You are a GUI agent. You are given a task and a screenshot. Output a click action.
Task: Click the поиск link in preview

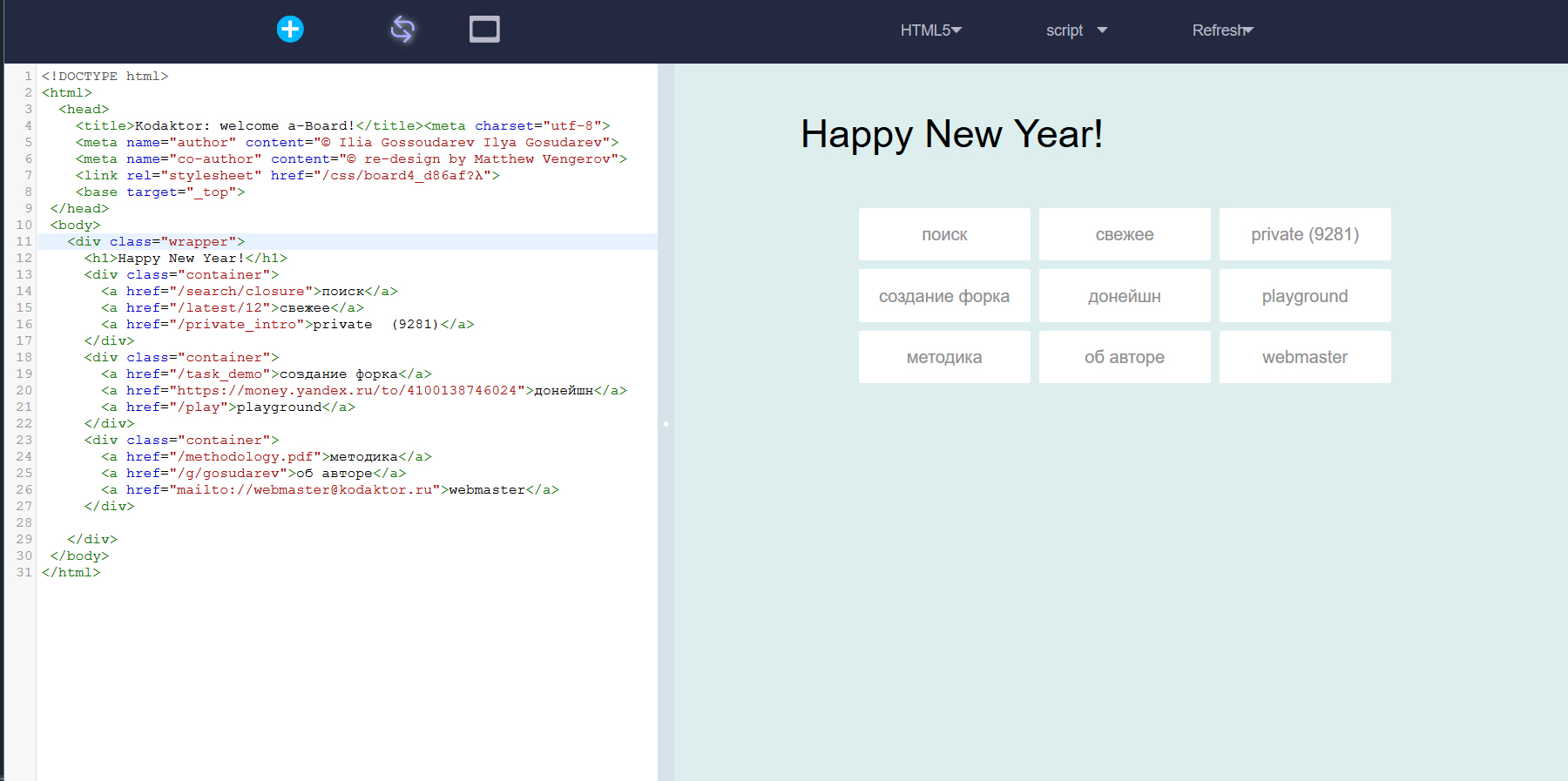(944, 234)
